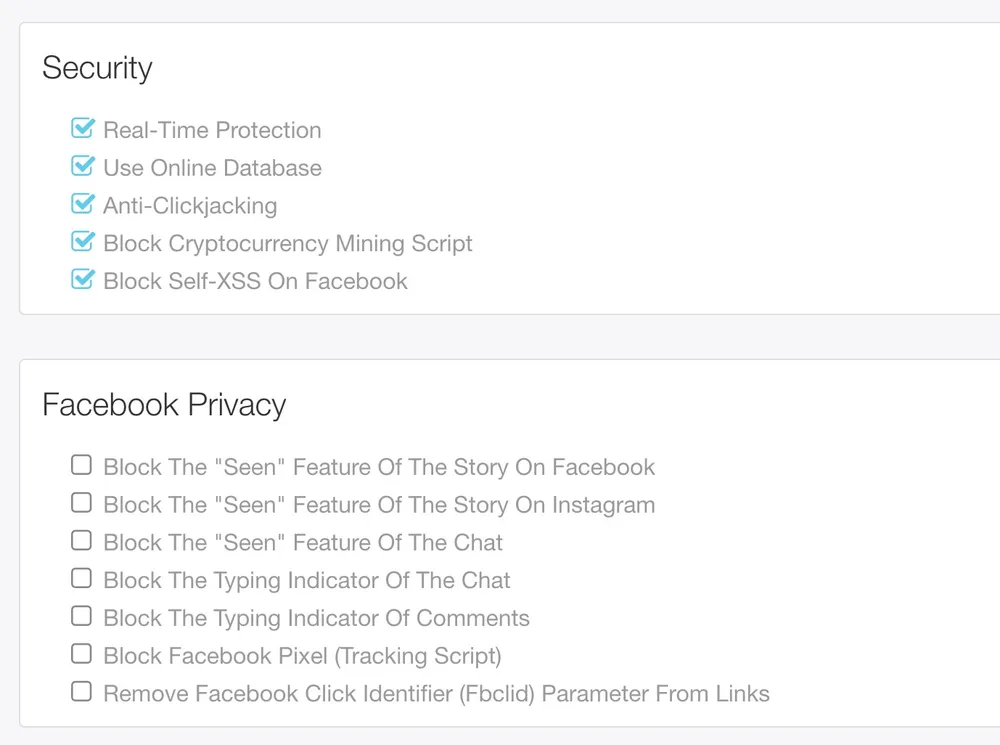Check Block The Seen Feature Of Chat

pyautogui.click(x=81, y=541)
